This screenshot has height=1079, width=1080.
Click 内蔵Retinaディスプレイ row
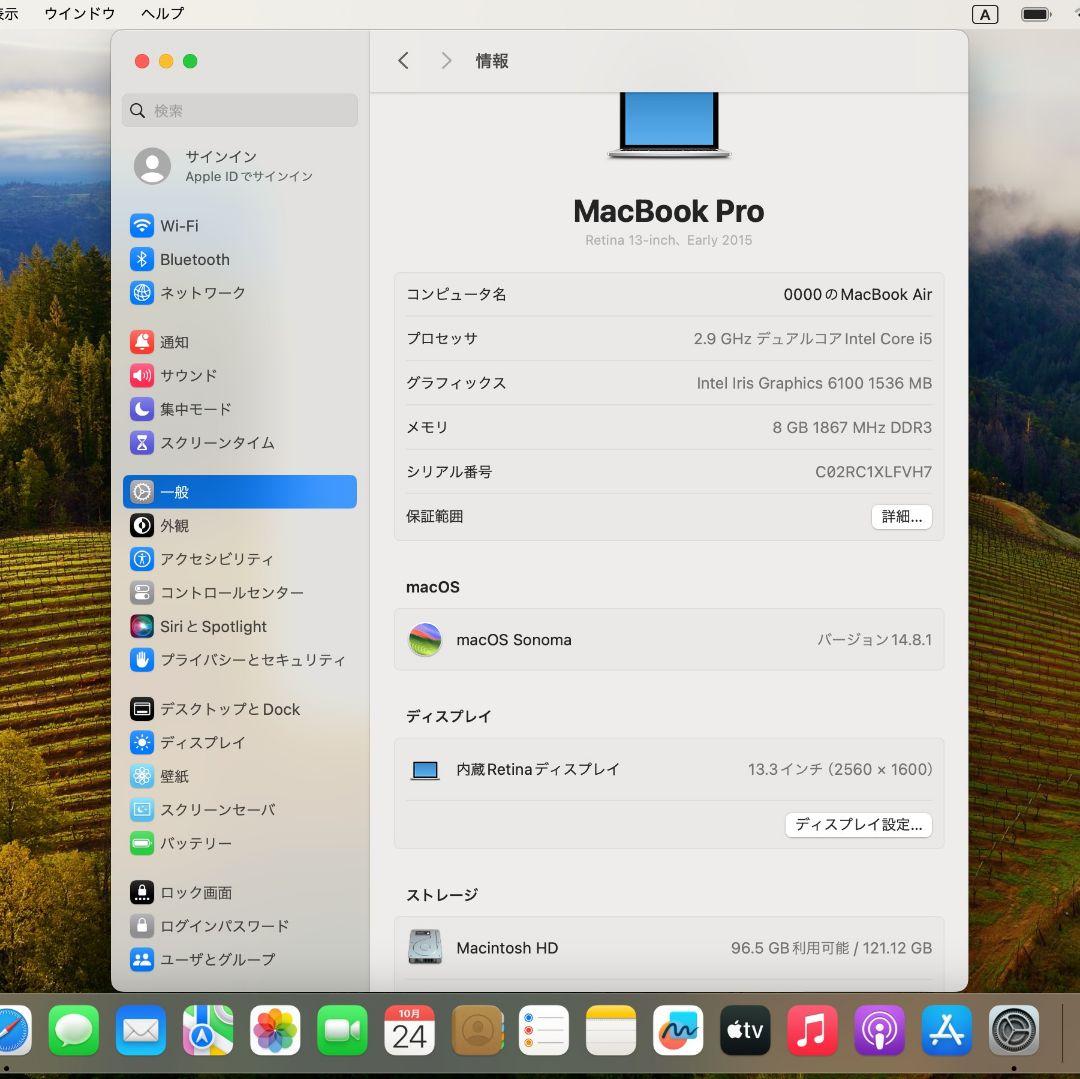[x=669, y=769]
